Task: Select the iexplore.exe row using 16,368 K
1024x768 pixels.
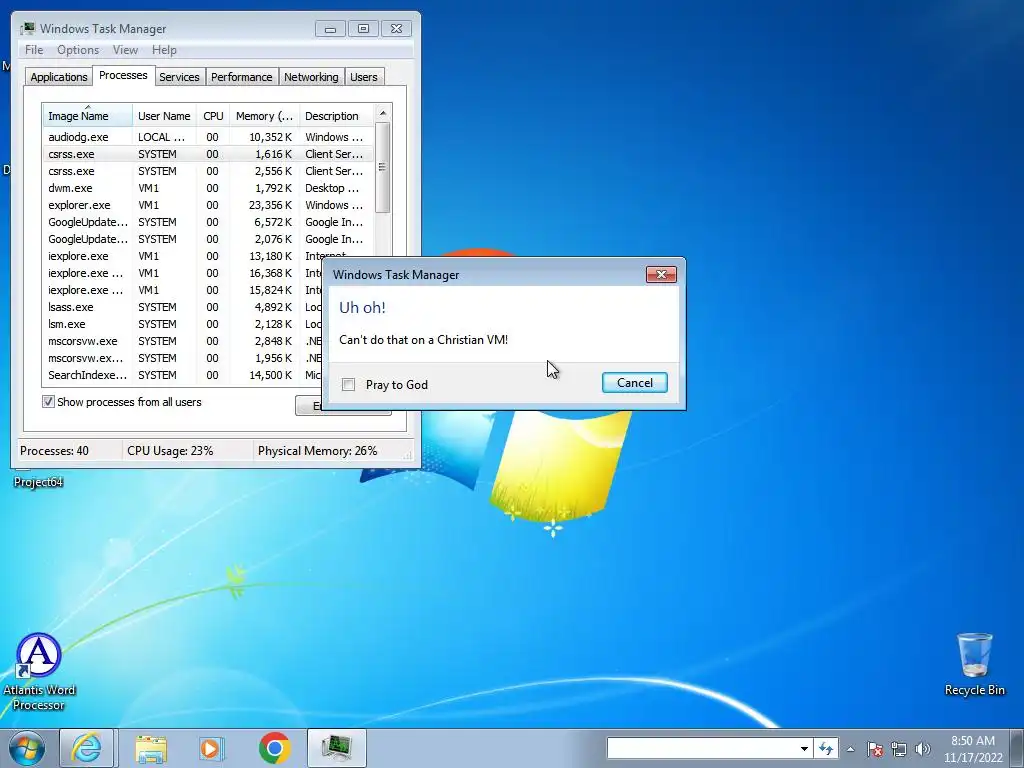Action: (x=183, y=273)
